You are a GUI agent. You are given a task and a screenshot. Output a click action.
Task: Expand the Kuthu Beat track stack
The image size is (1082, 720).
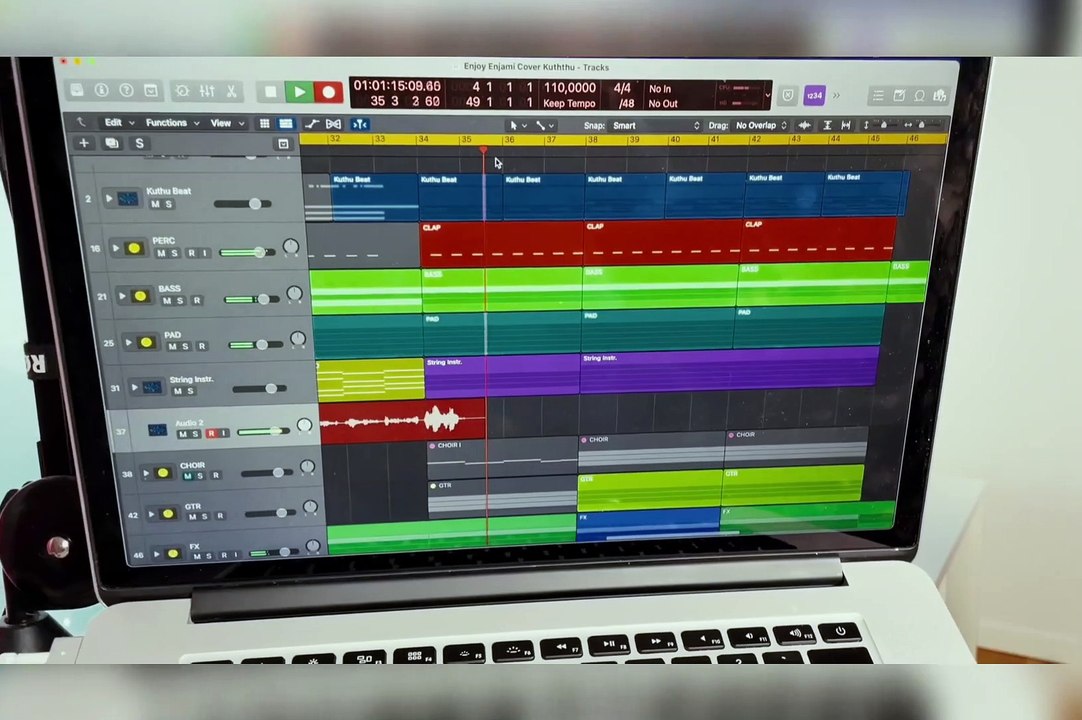[108, 198]
